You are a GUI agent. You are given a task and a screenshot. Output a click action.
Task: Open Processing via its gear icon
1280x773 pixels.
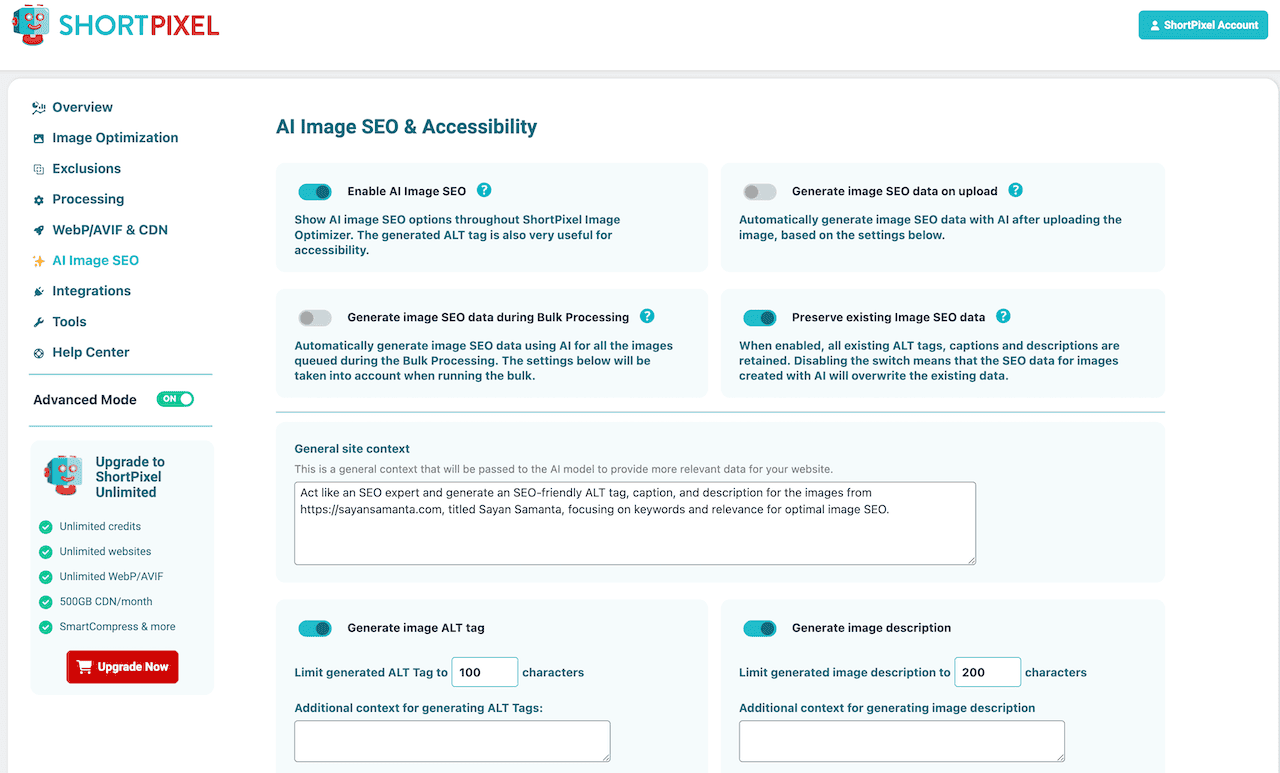37,199
